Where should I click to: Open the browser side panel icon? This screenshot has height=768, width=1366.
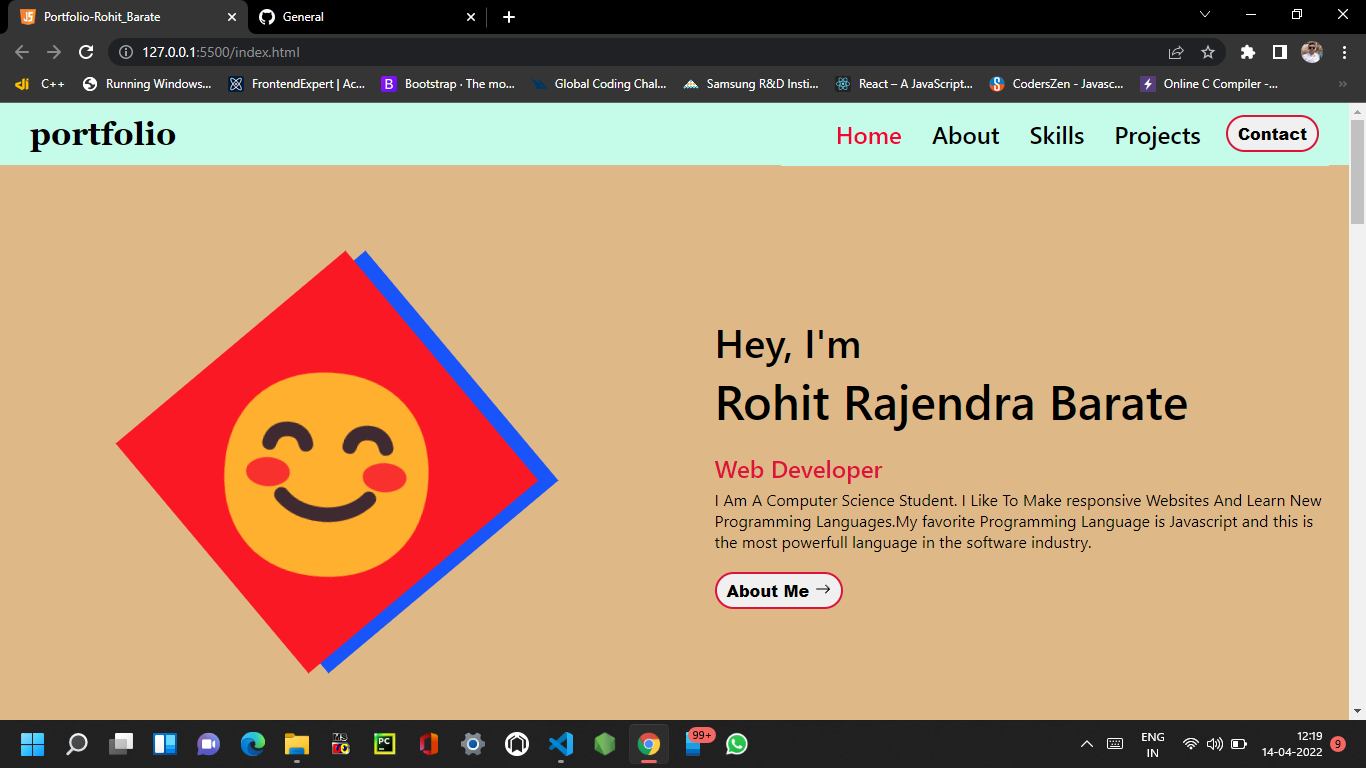[x=1280, y=51]
